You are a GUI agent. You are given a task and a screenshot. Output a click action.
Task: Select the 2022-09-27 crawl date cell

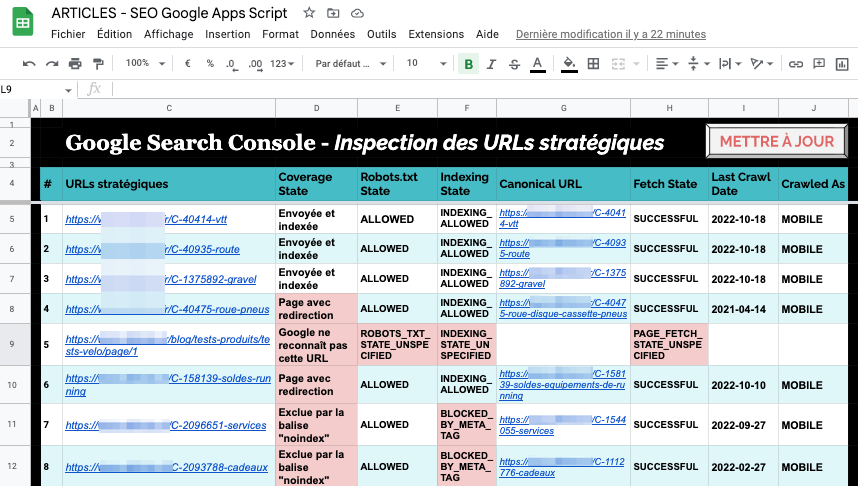click(743, 425)
